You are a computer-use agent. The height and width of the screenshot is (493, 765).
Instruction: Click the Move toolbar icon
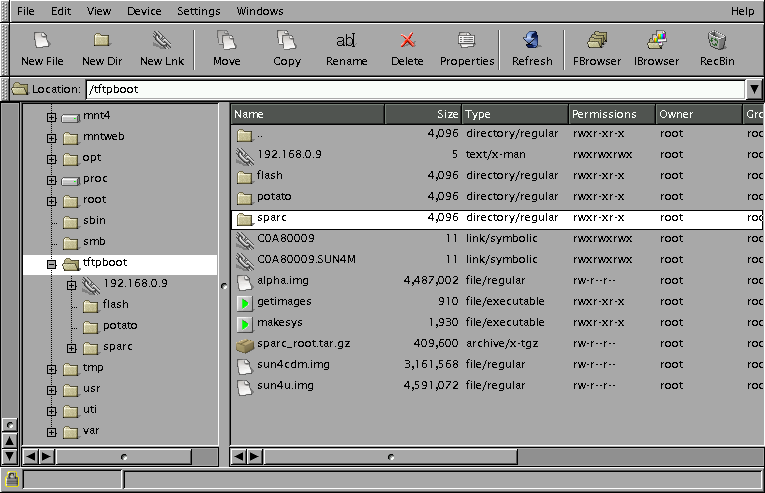coord(227,48)
